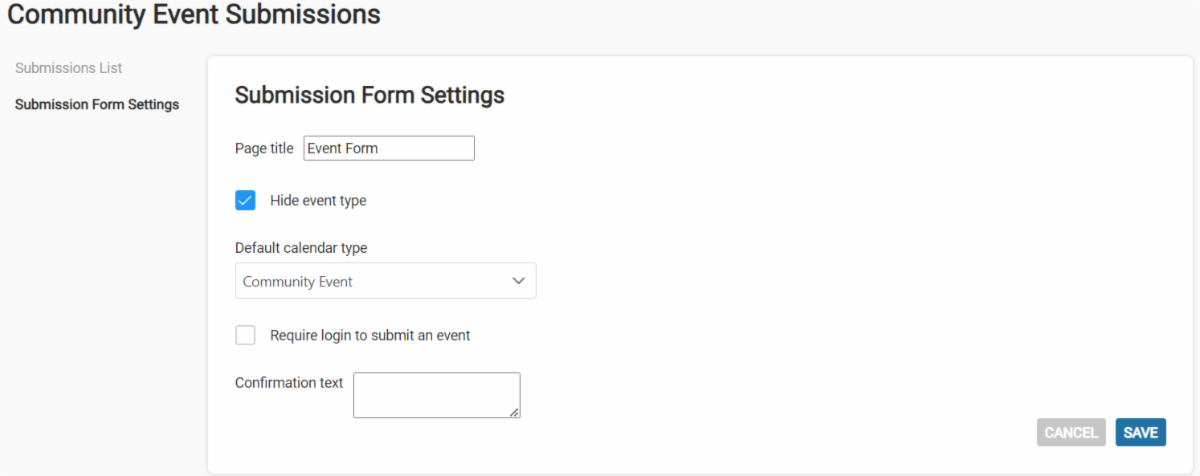Open the Submissions List page
Screen dimensions: 1200x476
(x=68, y=68)
